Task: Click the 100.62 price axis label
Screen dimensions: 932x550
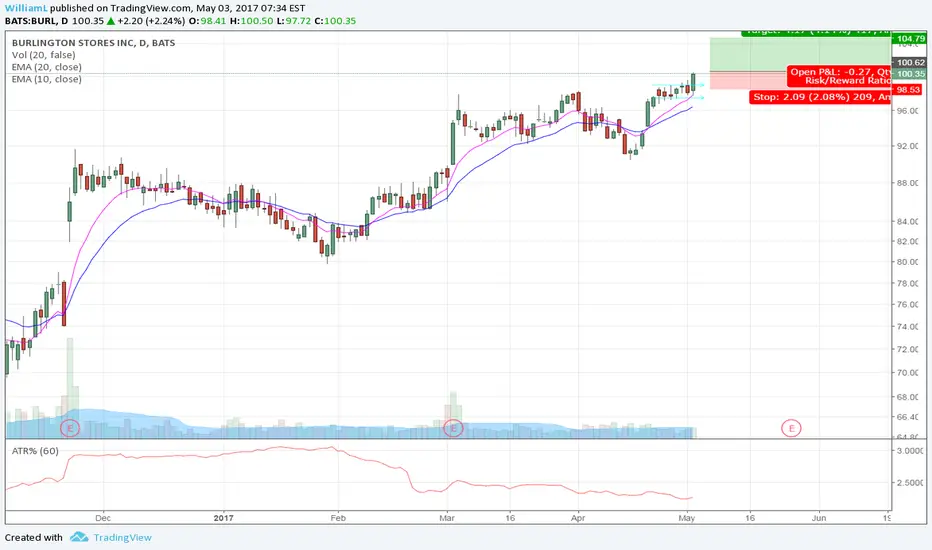Action: pyautogui.click(x=911, y=62)
